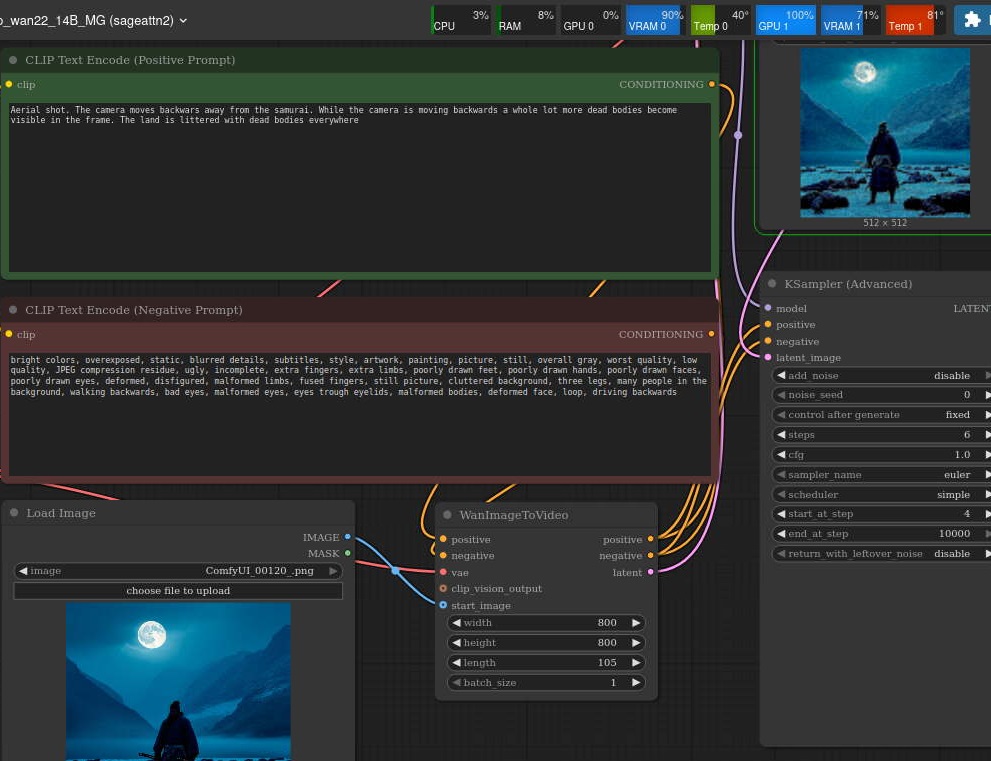
Task: Click the choose file to upload button
Action: click(178, 591)
